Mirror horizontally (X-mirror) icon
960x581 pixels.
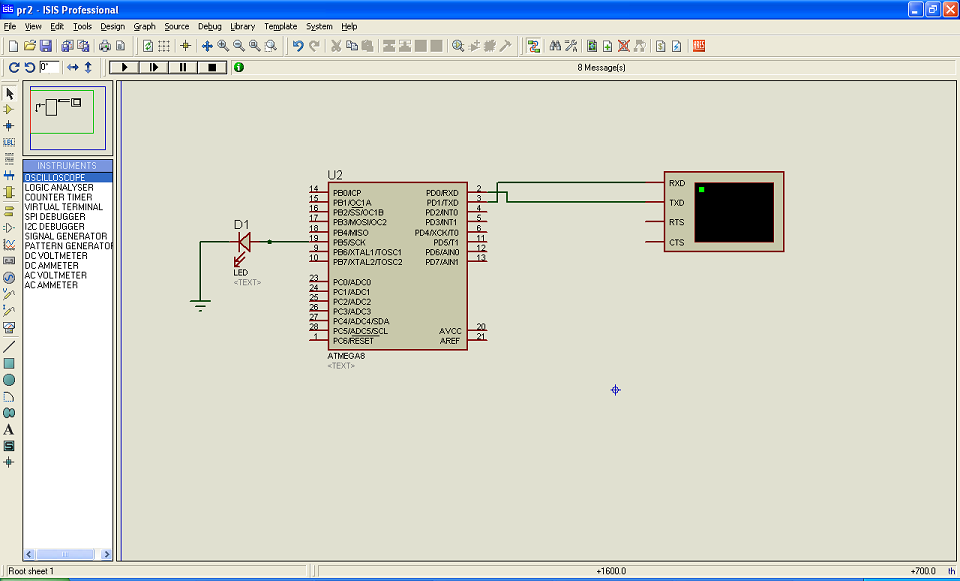[73, 67]
